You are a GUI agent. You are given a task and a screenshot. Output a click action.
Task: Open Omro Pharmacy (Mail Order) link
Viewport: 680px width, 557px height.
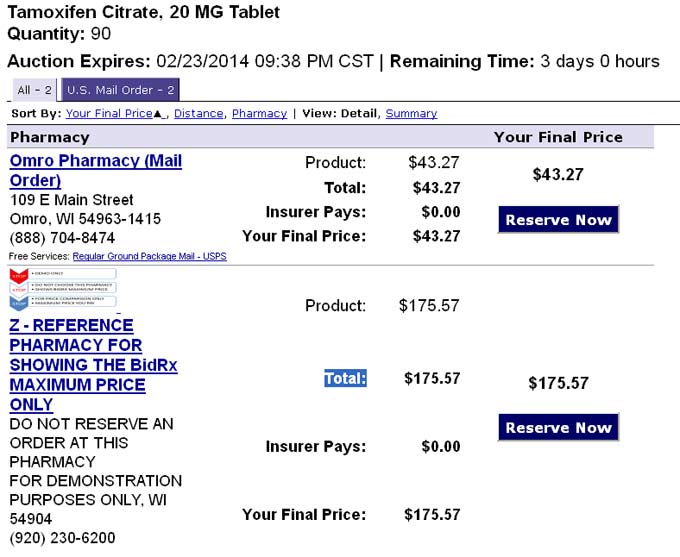click(x=95, y=170)
